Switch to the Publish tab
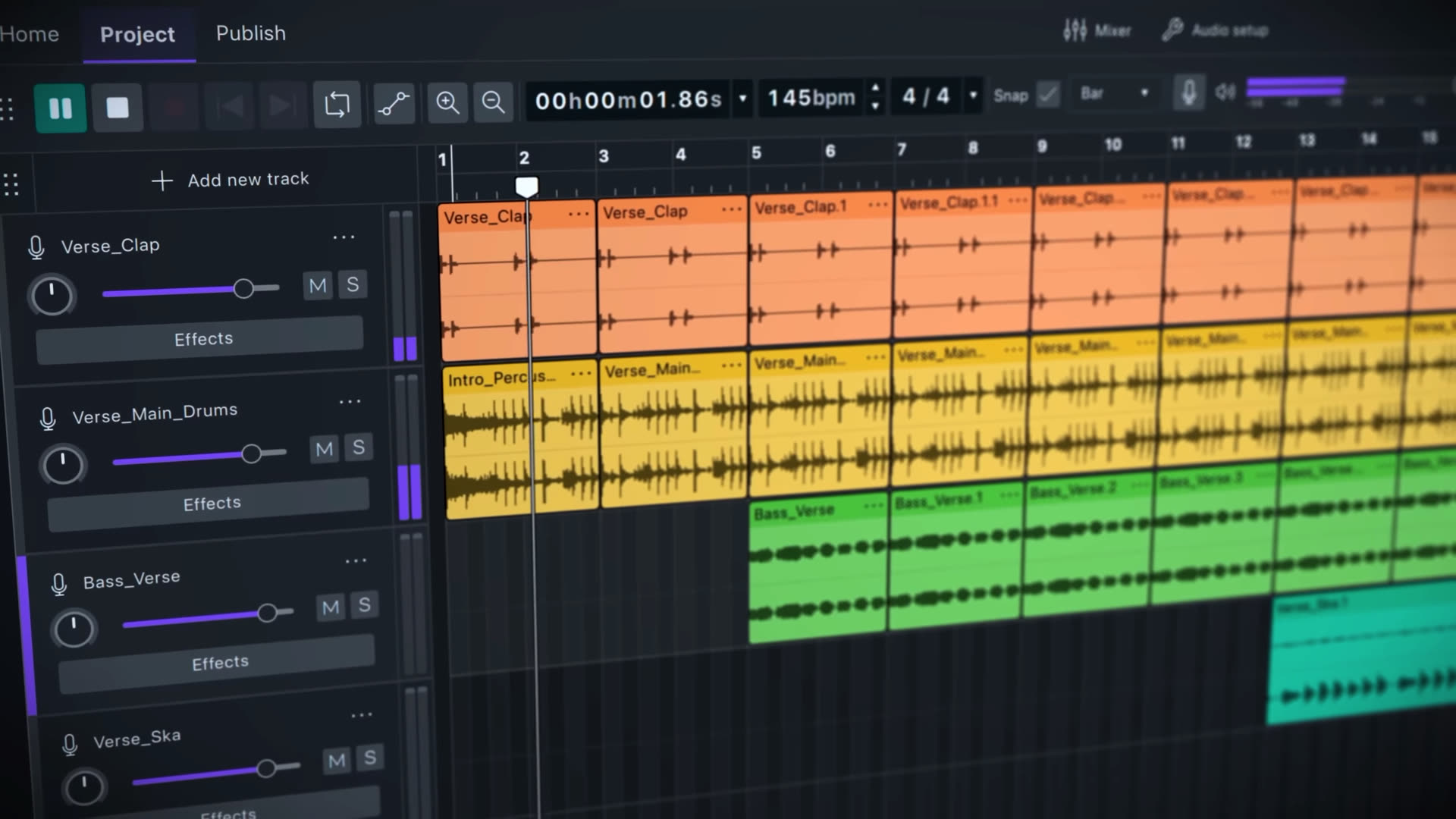1456x819 pixels. click(x=250, y=33)
